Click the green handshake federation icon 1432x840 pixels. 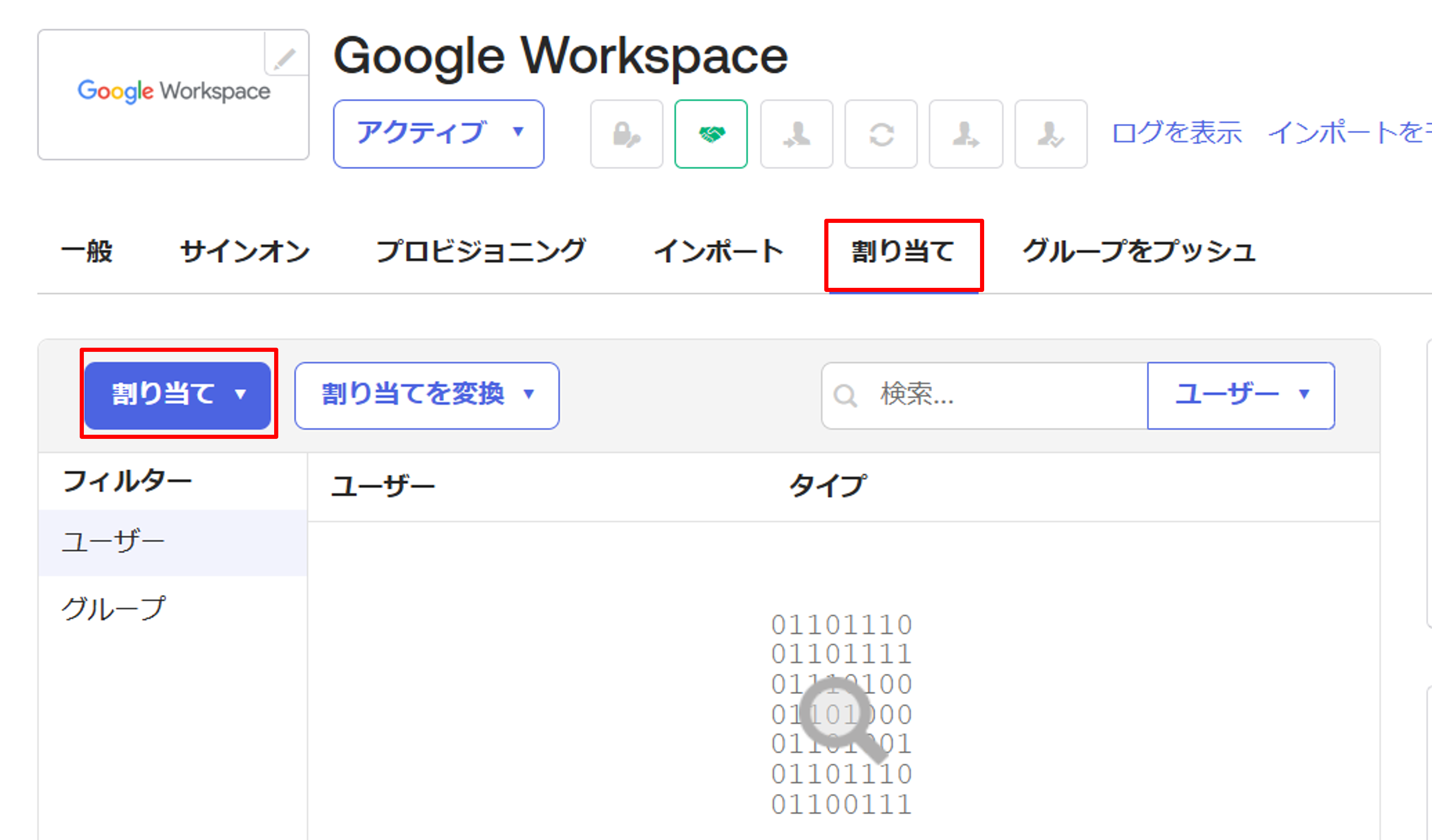[x=711, y=134]
